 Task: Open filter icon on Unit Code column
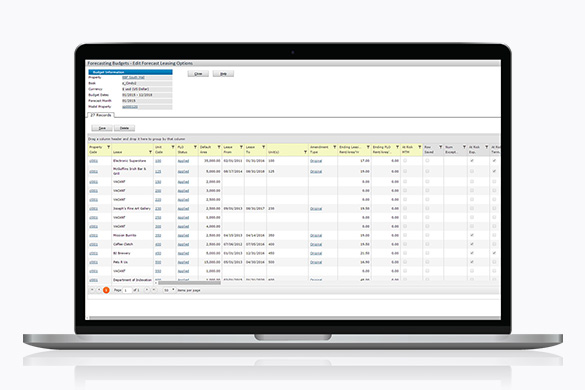click(x=173, y=147)
